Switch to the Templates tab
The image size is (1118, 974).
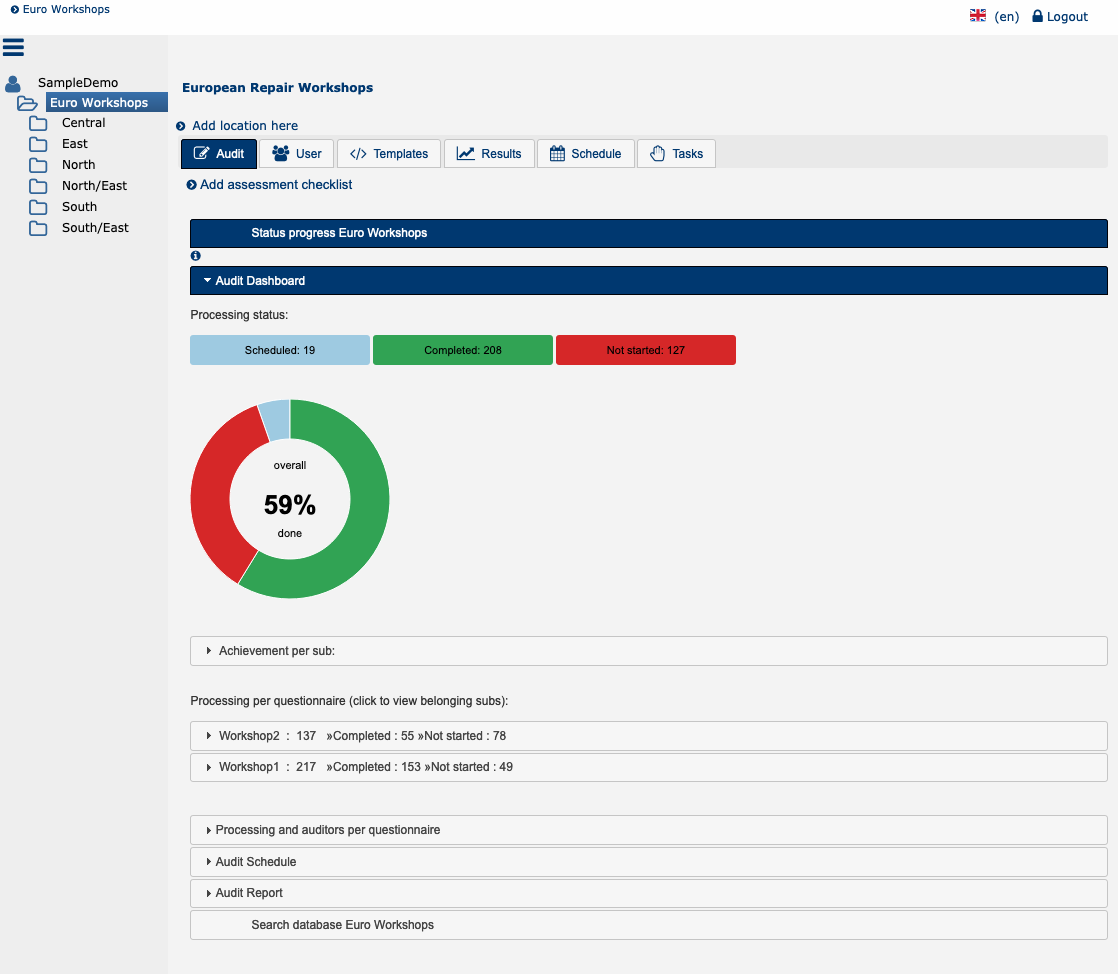pos(389,154)
